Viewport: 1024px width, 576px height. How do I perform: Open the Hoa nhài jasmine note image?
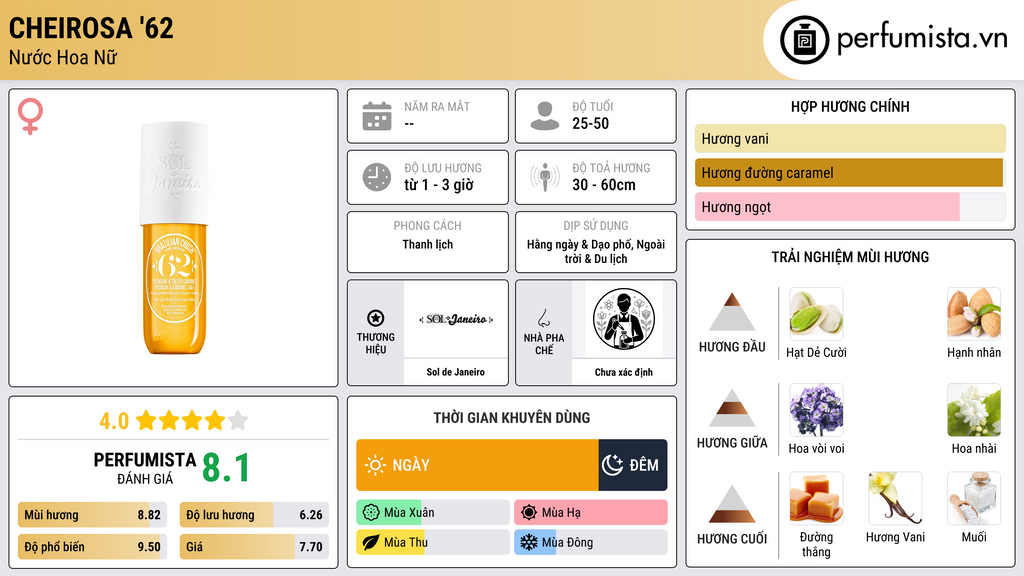pyautogui.click(x=974, y=410)
